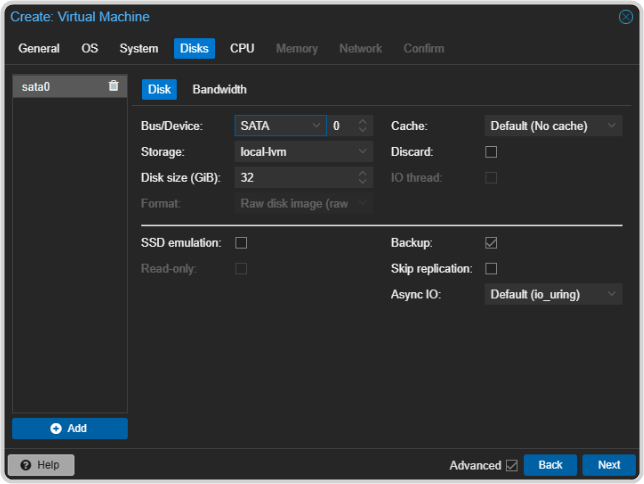Screen dimensions: 644x484
Task: Delete sata0 disk with trash icon
Action: pos(114,87)
